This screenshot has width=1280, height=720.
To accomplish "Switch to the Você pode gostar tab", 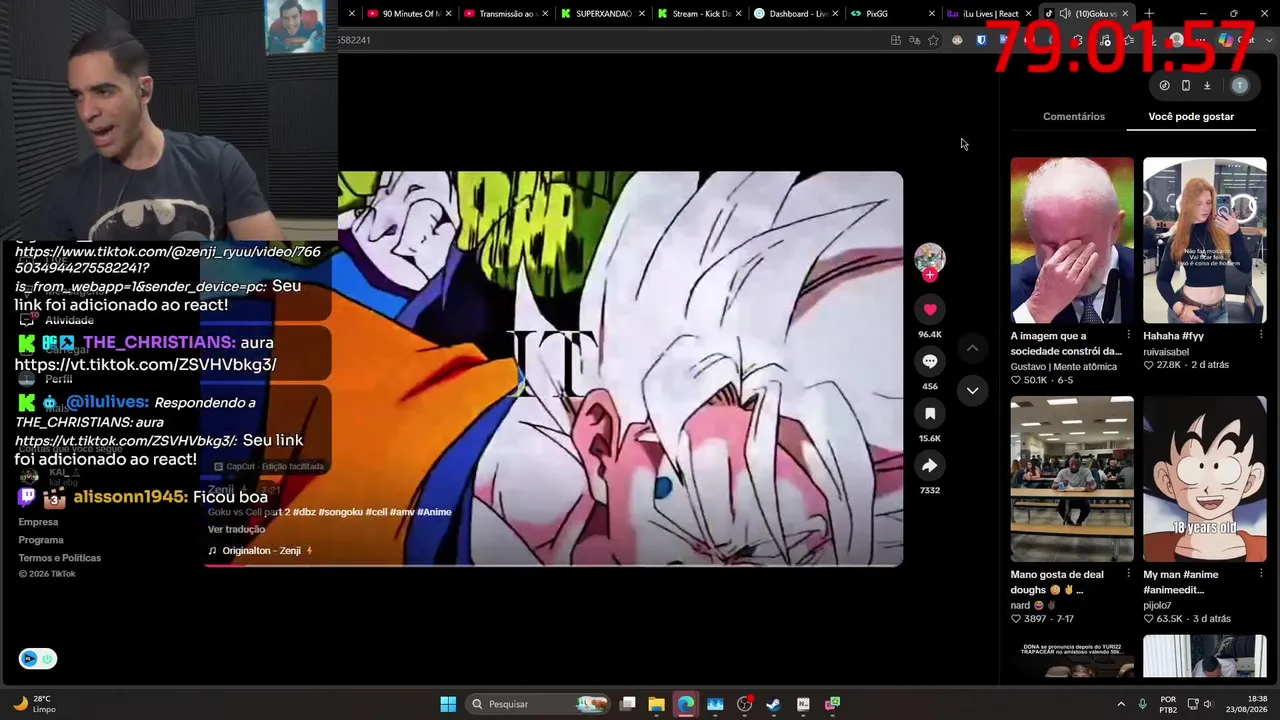I will [1191, 117].
